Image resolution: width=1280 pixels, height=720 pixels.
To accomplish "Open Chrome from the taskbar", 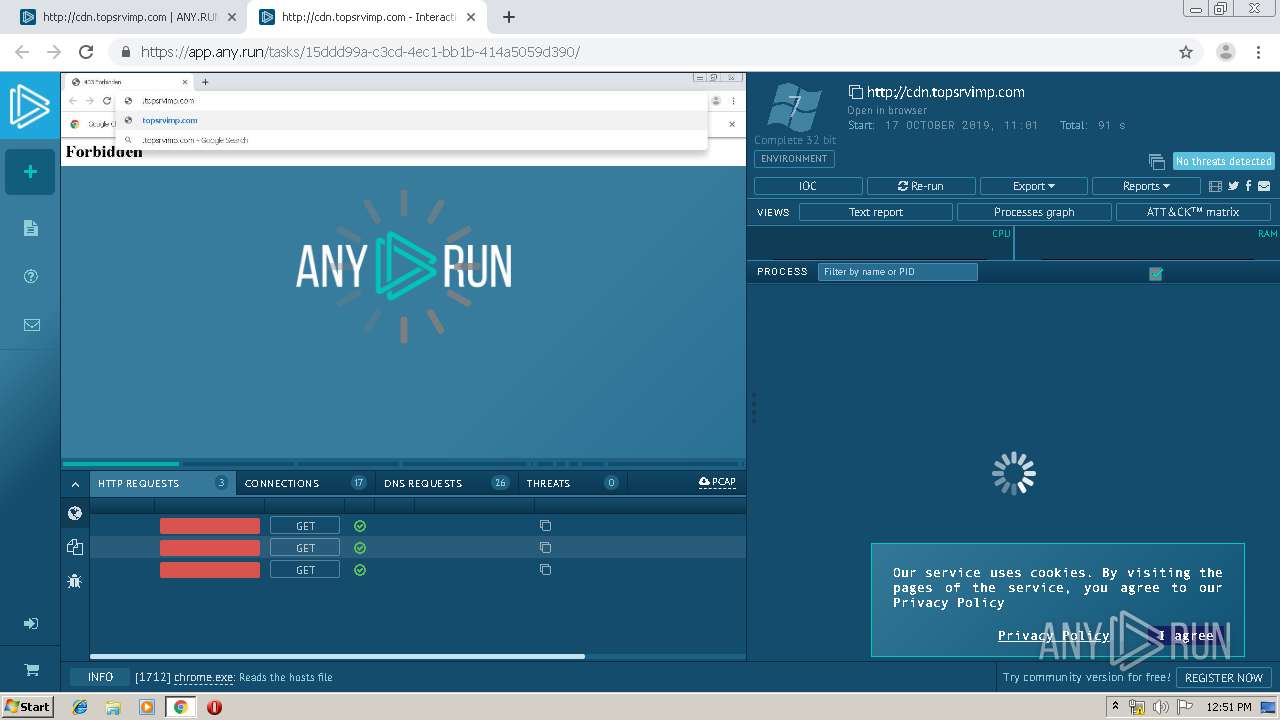I will pos(180,707).
